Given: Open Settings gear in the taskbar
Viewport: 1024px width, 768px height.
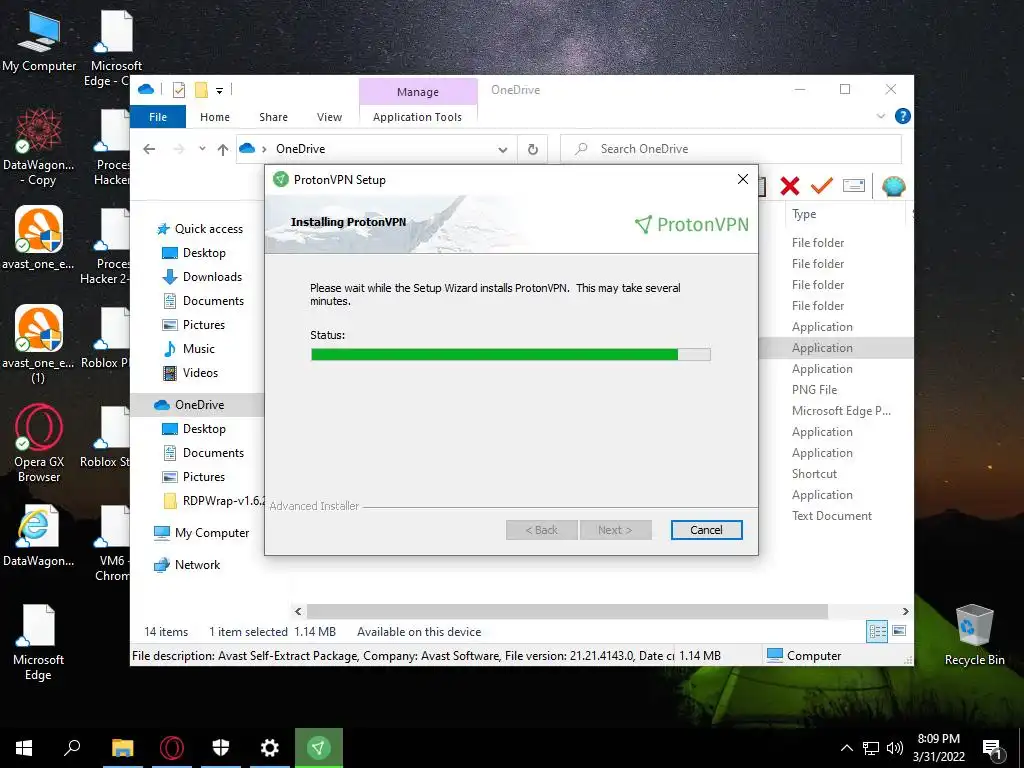Looking at the screenshot, I should click(x=270, y=748).
